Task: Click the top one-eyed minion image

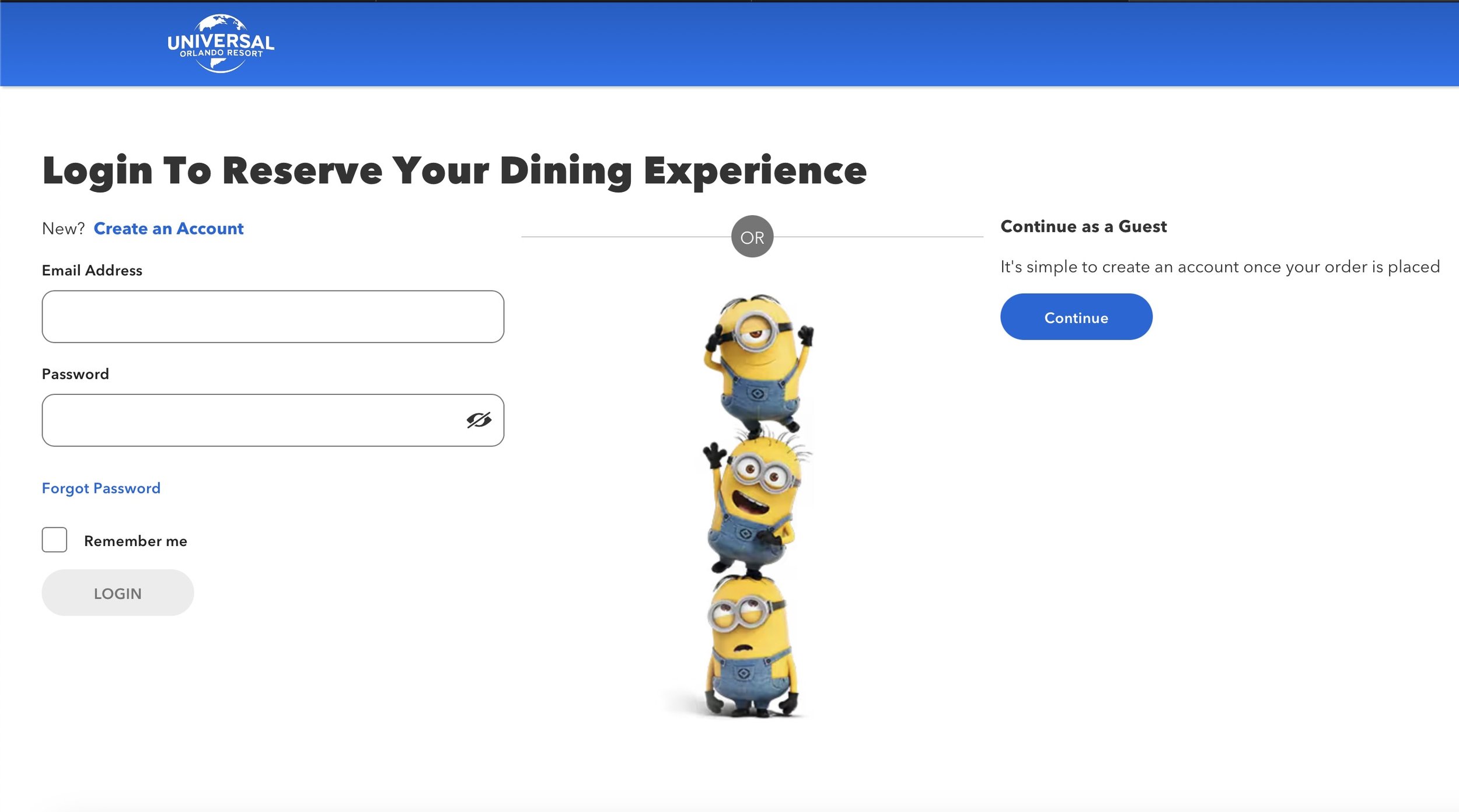Action: (758, 364)
